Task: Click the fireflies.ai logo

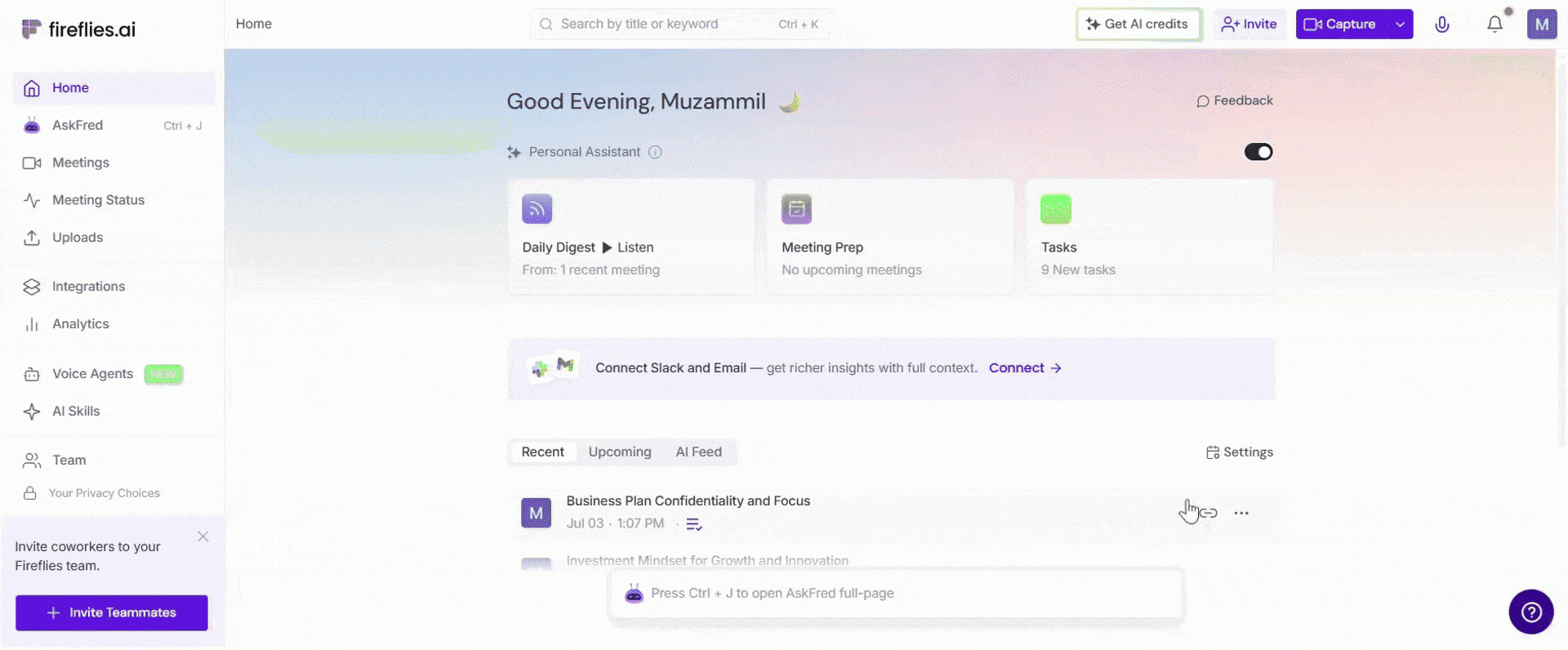Action: click(x=78, y=29)
